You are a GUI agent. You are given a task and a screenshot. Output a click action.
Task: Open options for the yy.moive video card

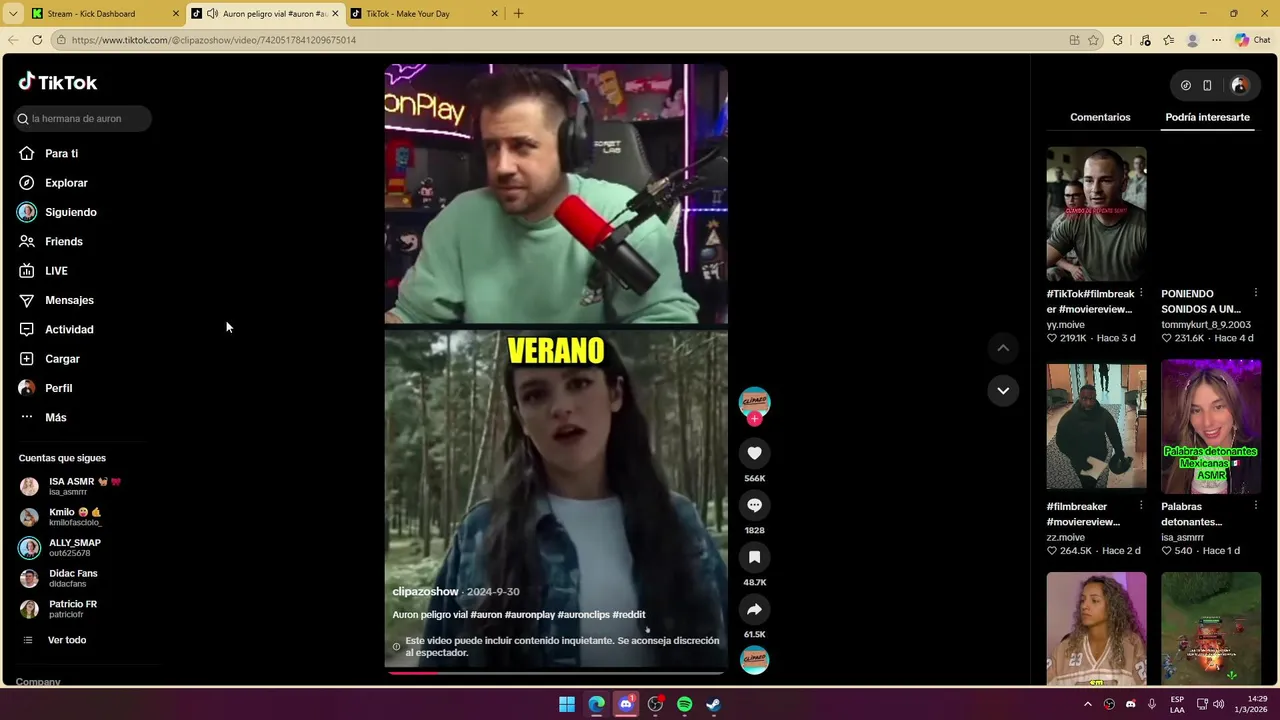click(1141, 293)
